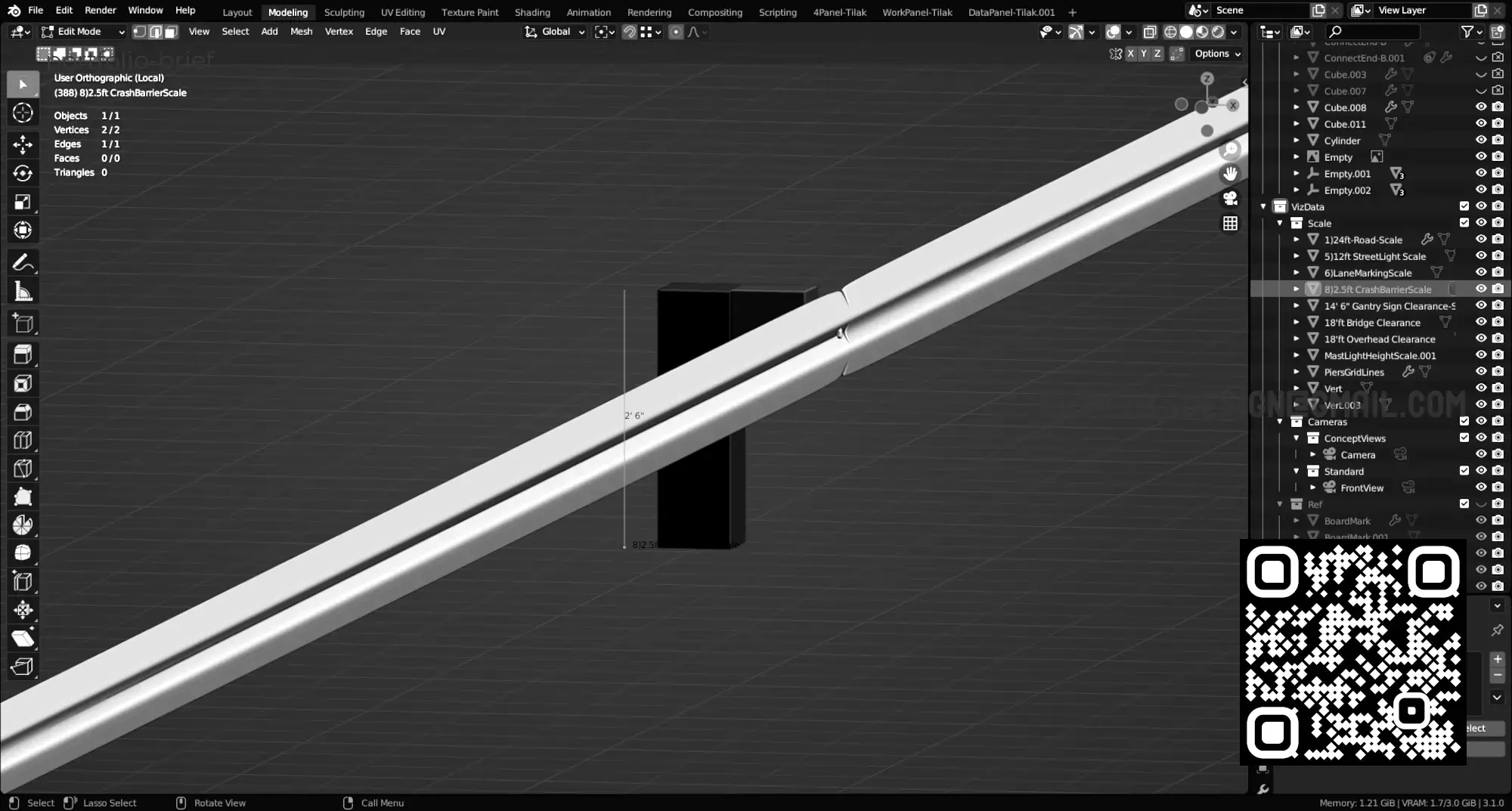Toggle camera view in viewport
Screen dimensions: 1512x811
point(1230,199)
